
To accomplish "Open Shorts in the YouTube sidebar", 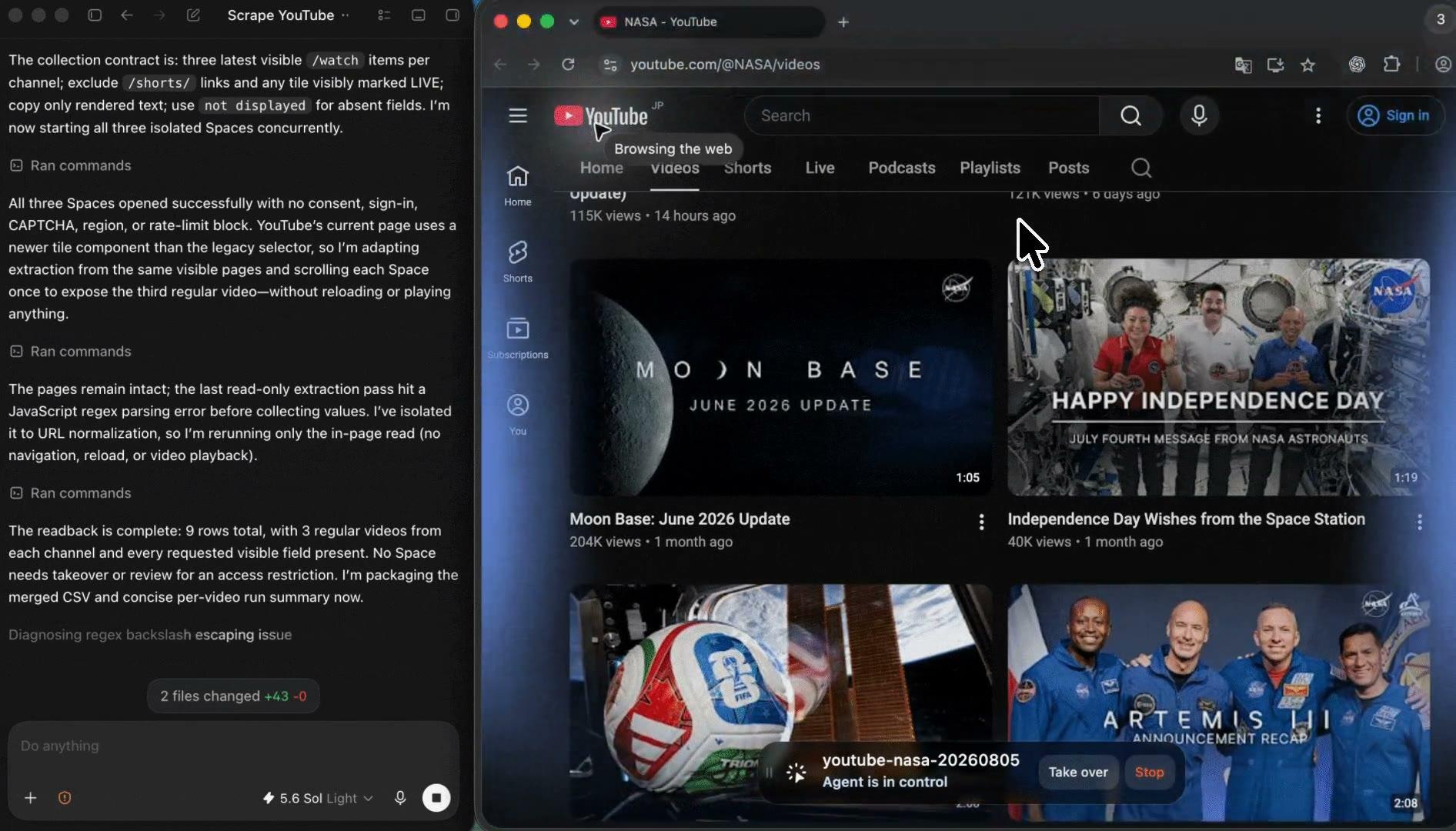I will coord(518,262).
